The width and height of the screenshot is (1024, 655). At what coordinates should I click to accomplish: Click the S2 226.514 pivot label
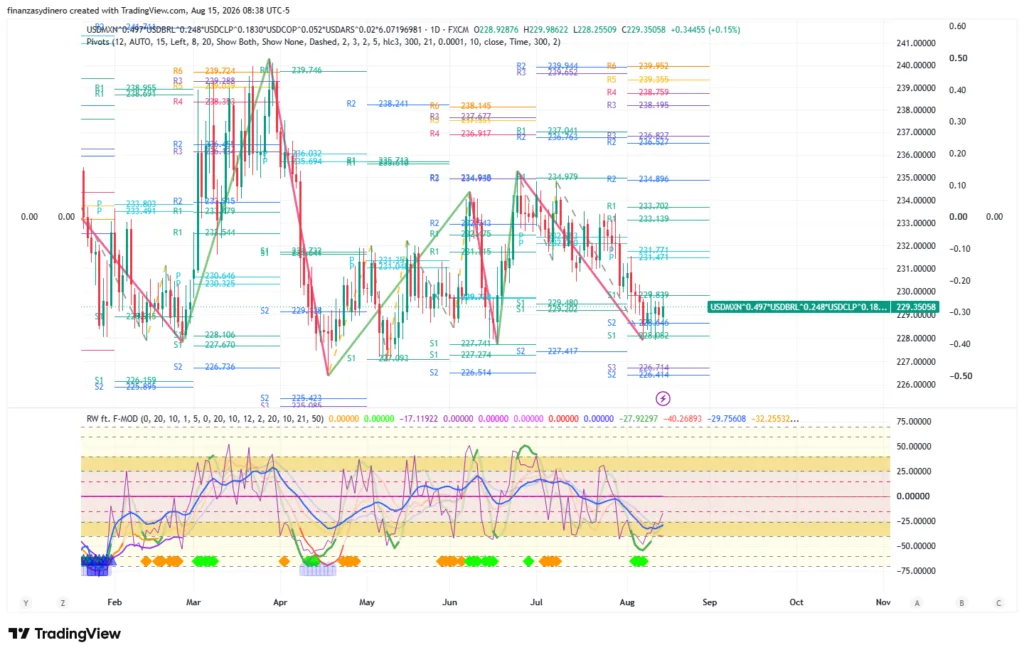460,373
